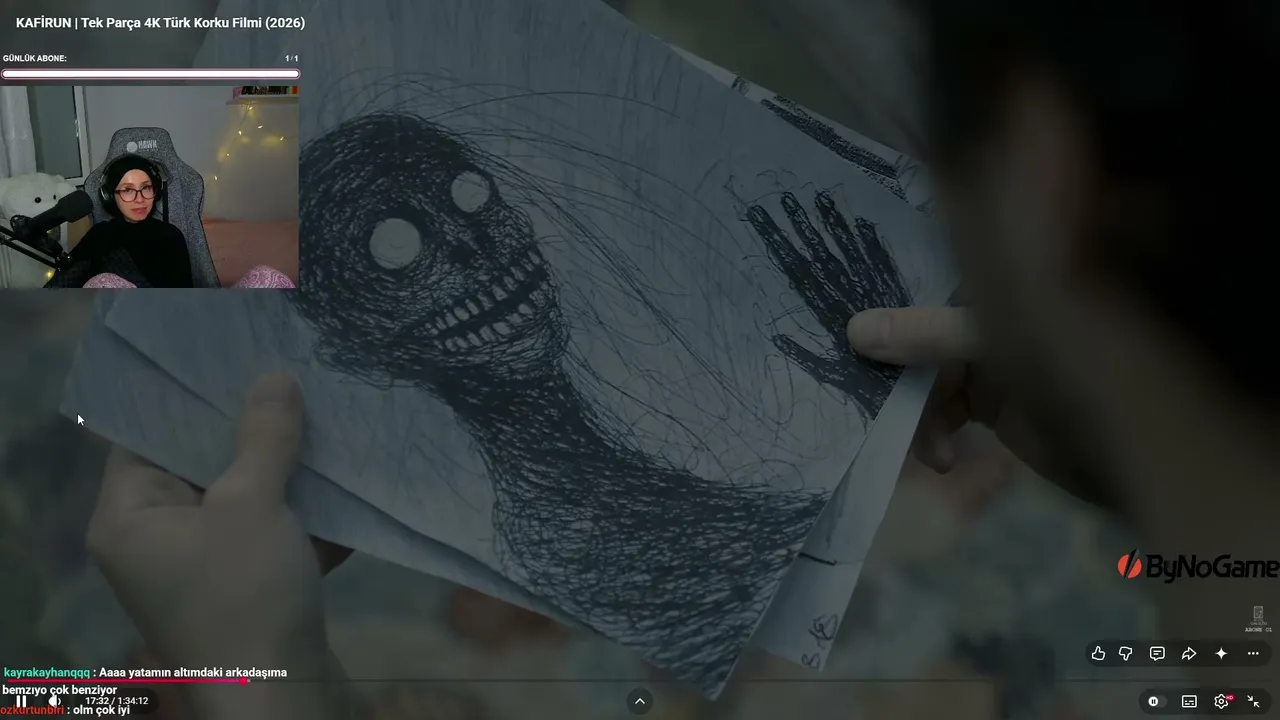Dislike the video with thumbs down

tap(1126, 653)
